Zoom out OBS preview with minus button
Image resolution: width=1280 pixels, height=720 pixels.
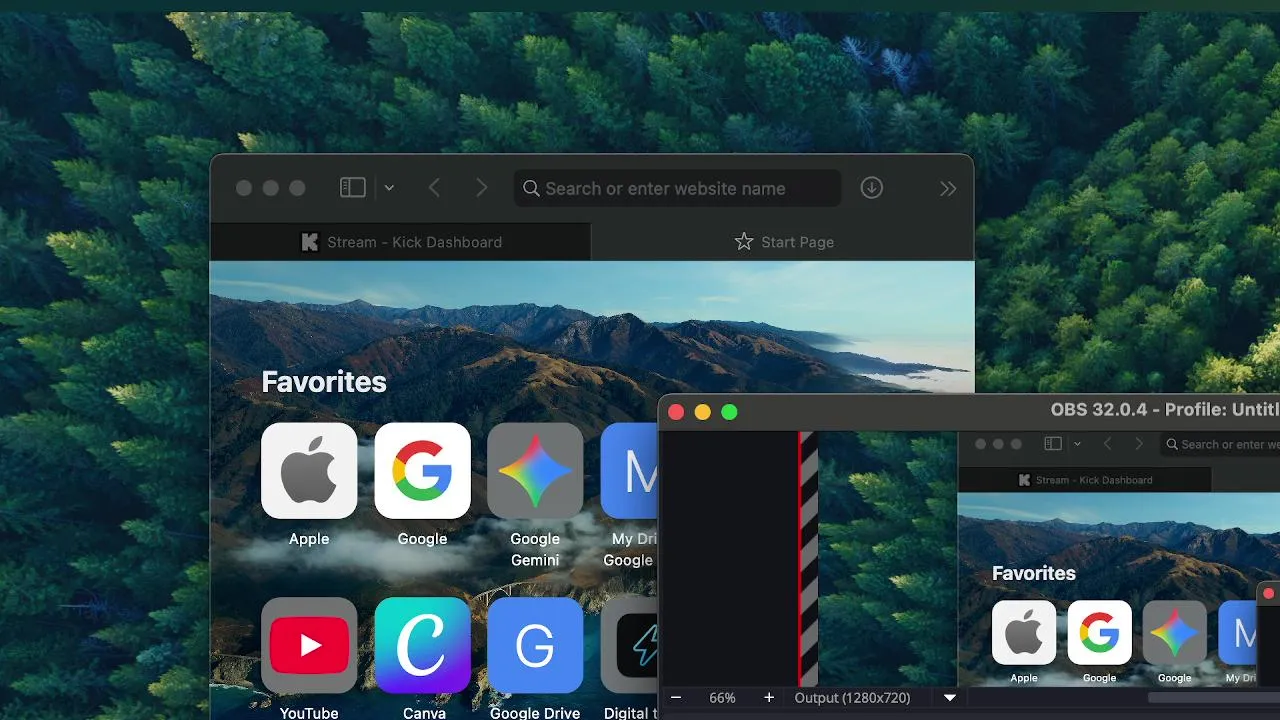676,698
